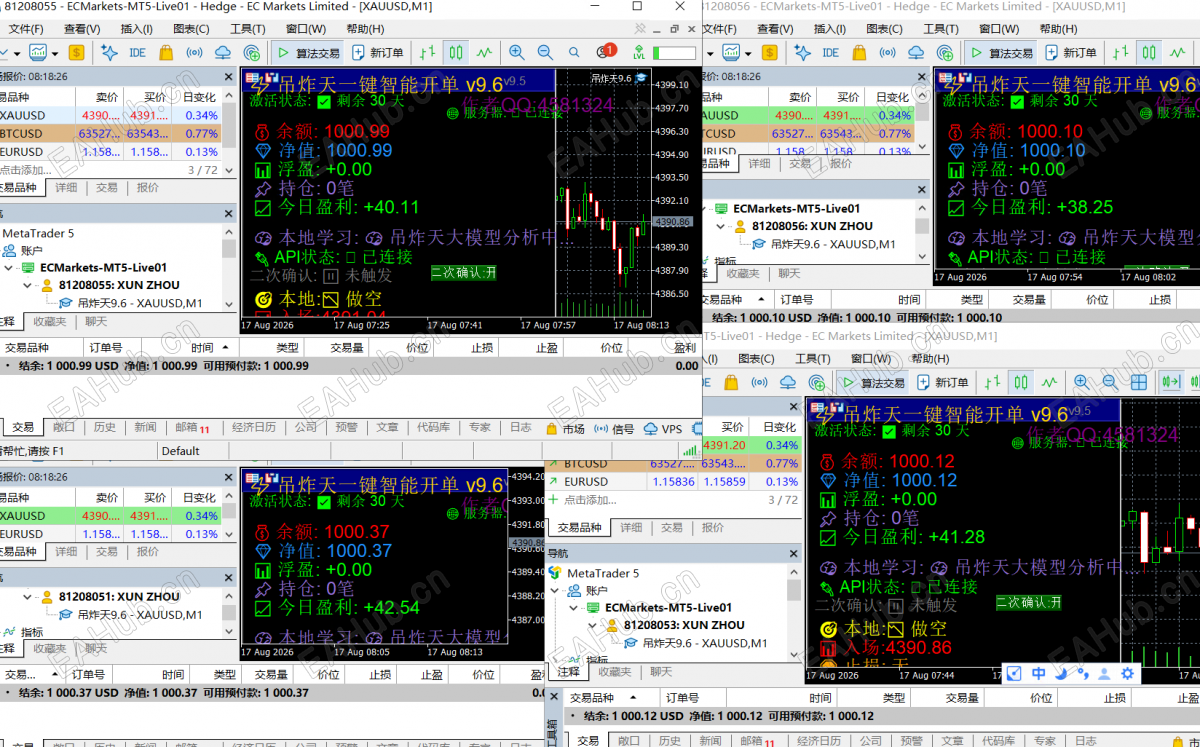1200x747 pixels.
Task: Toggle 二次确认:开 in window 81208055 chart
Action: (x=463, y=272)
